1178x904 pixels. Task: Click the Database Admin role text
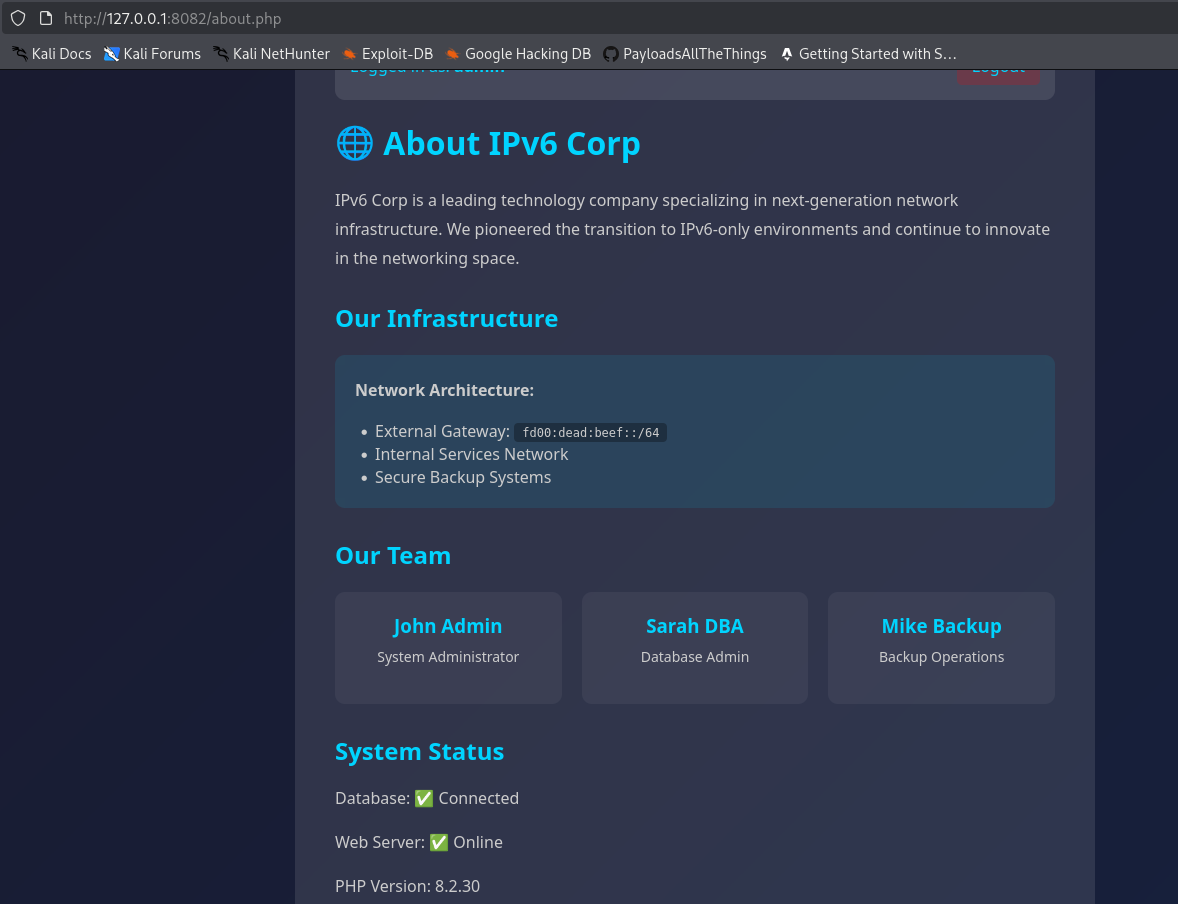[x=695, y=657]
